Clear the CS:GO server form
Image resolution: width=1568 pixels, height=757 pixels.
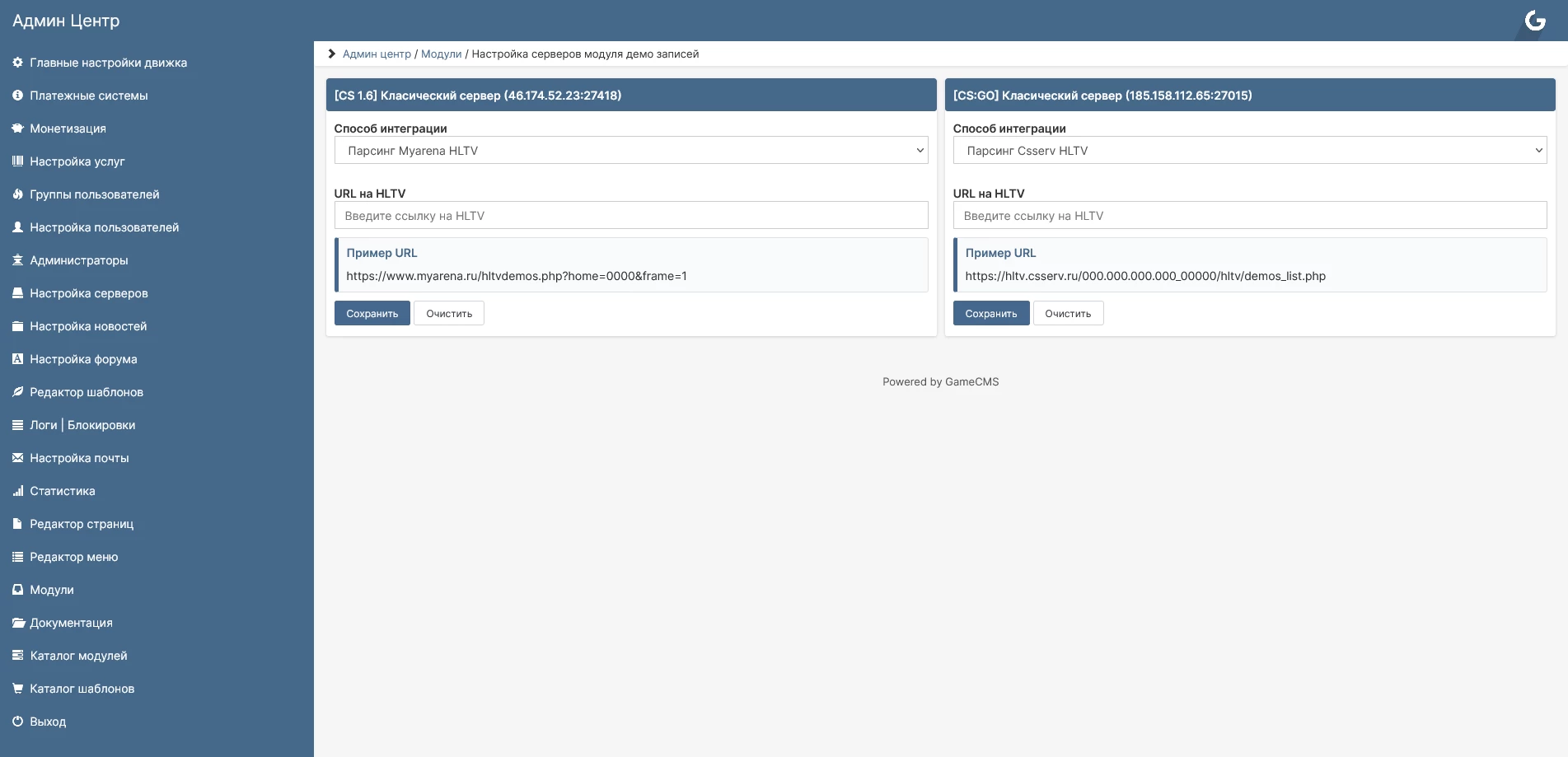click(1068, 314)
